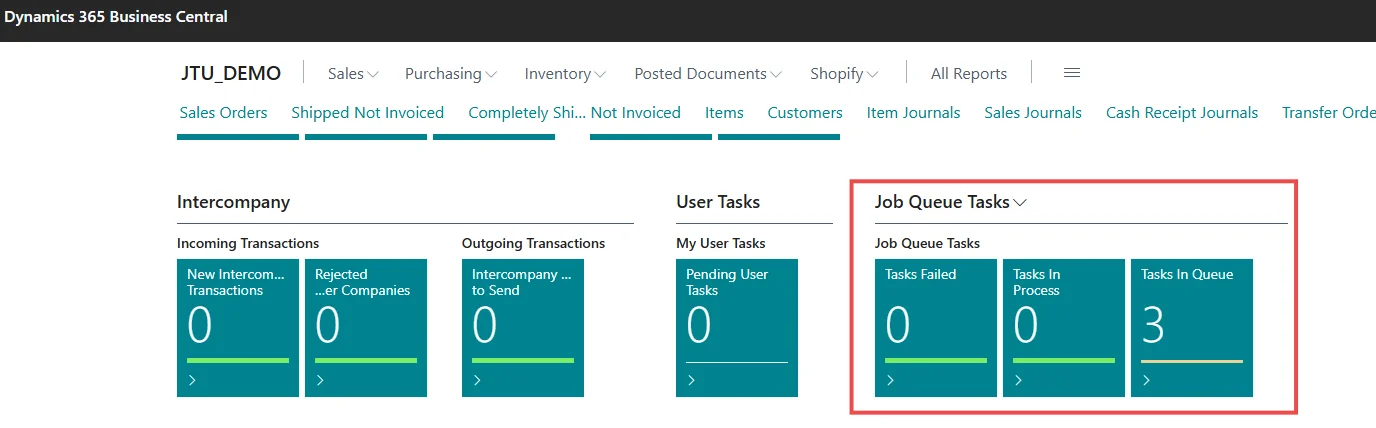Open the Inventory navigation menu
Screen dimensions: 1376x428
point(565,74)
